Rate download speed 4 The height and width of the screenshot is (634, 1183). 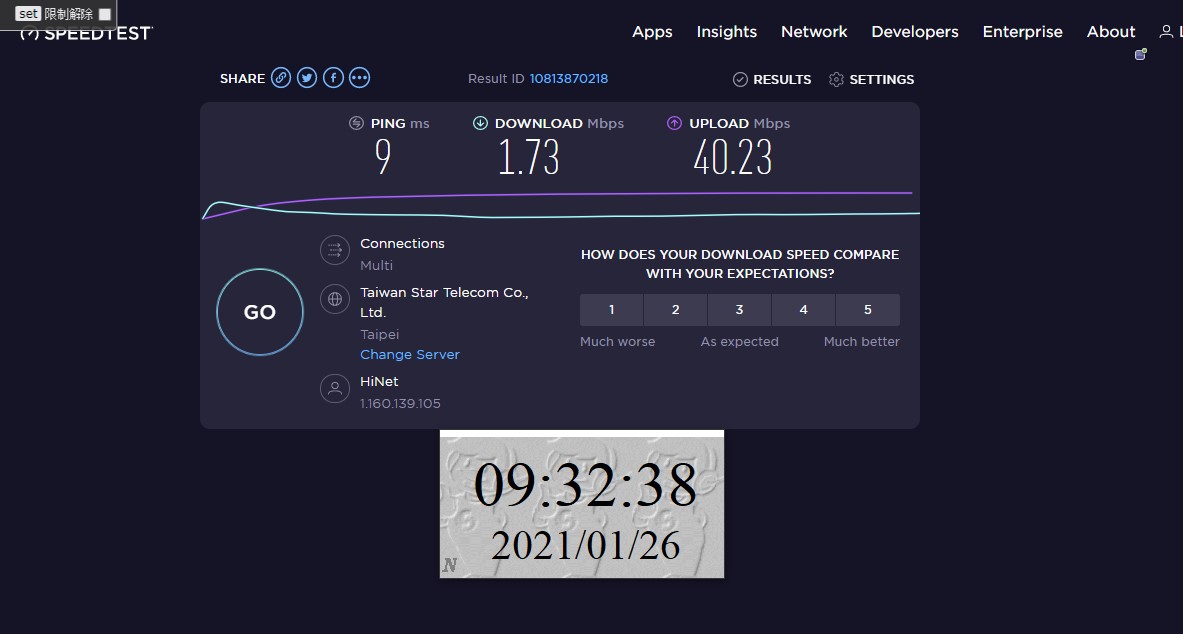tap(804, 309)
